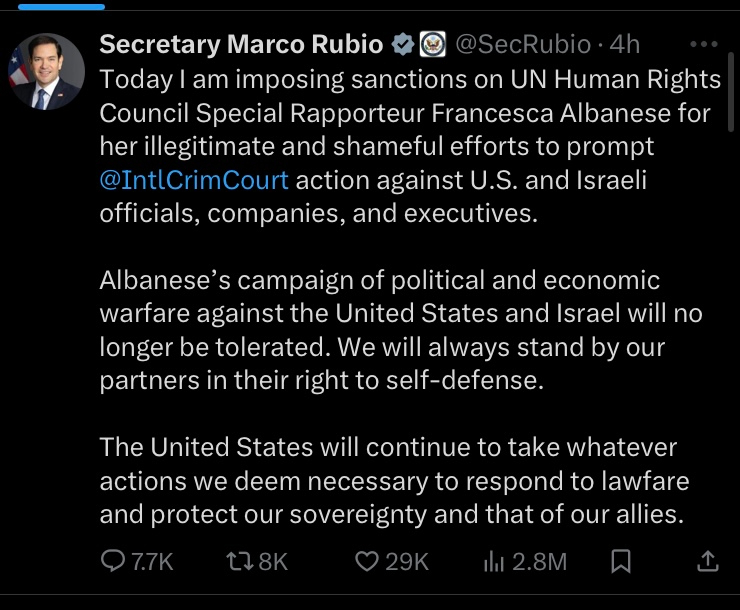The image size is (740, 610).
Task: Tap the repost arrows icon
Action: click(238, 562)
